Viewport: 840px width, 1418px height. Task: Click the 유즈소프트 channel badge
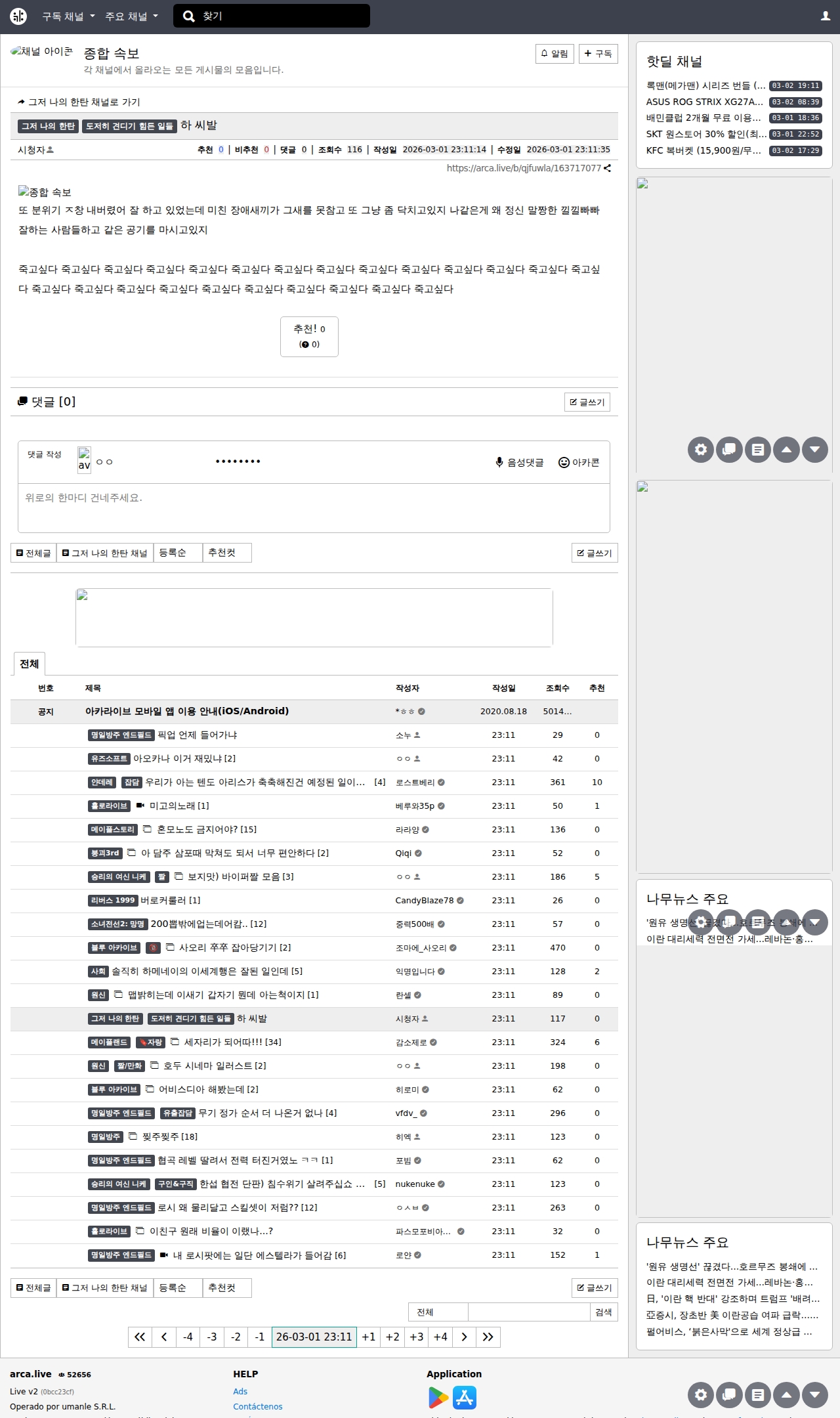(109, 759)
